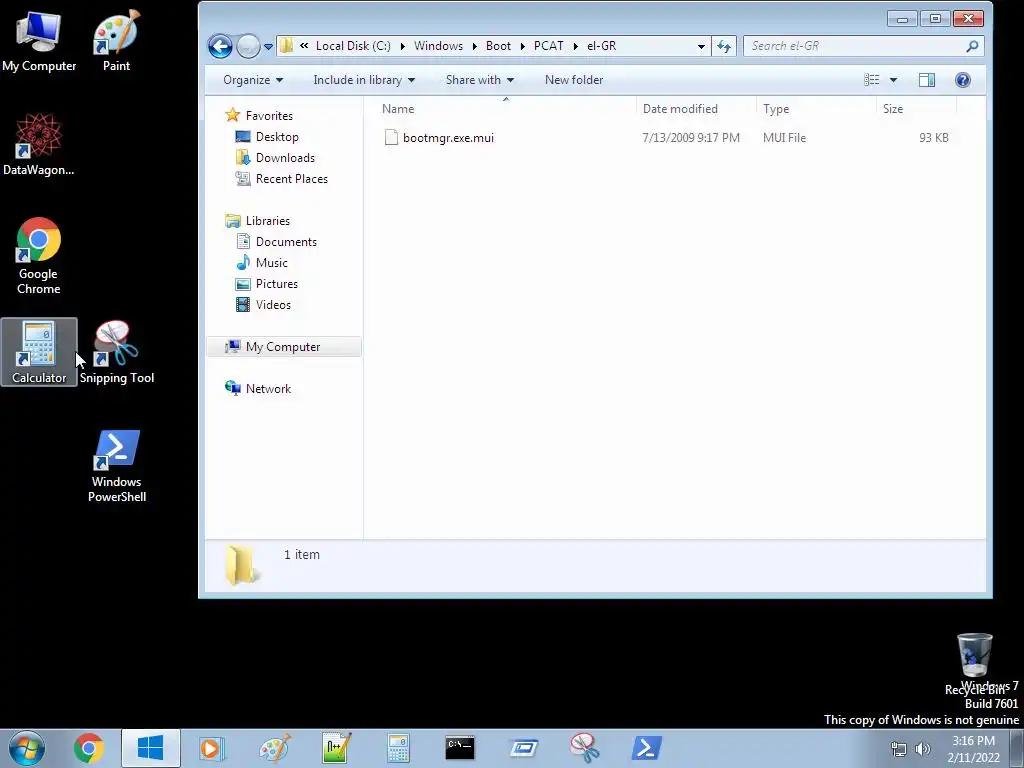Select My Computer in navigation pane
The height and width of the screenshot is (768, 1024).
tap(283, 347)
